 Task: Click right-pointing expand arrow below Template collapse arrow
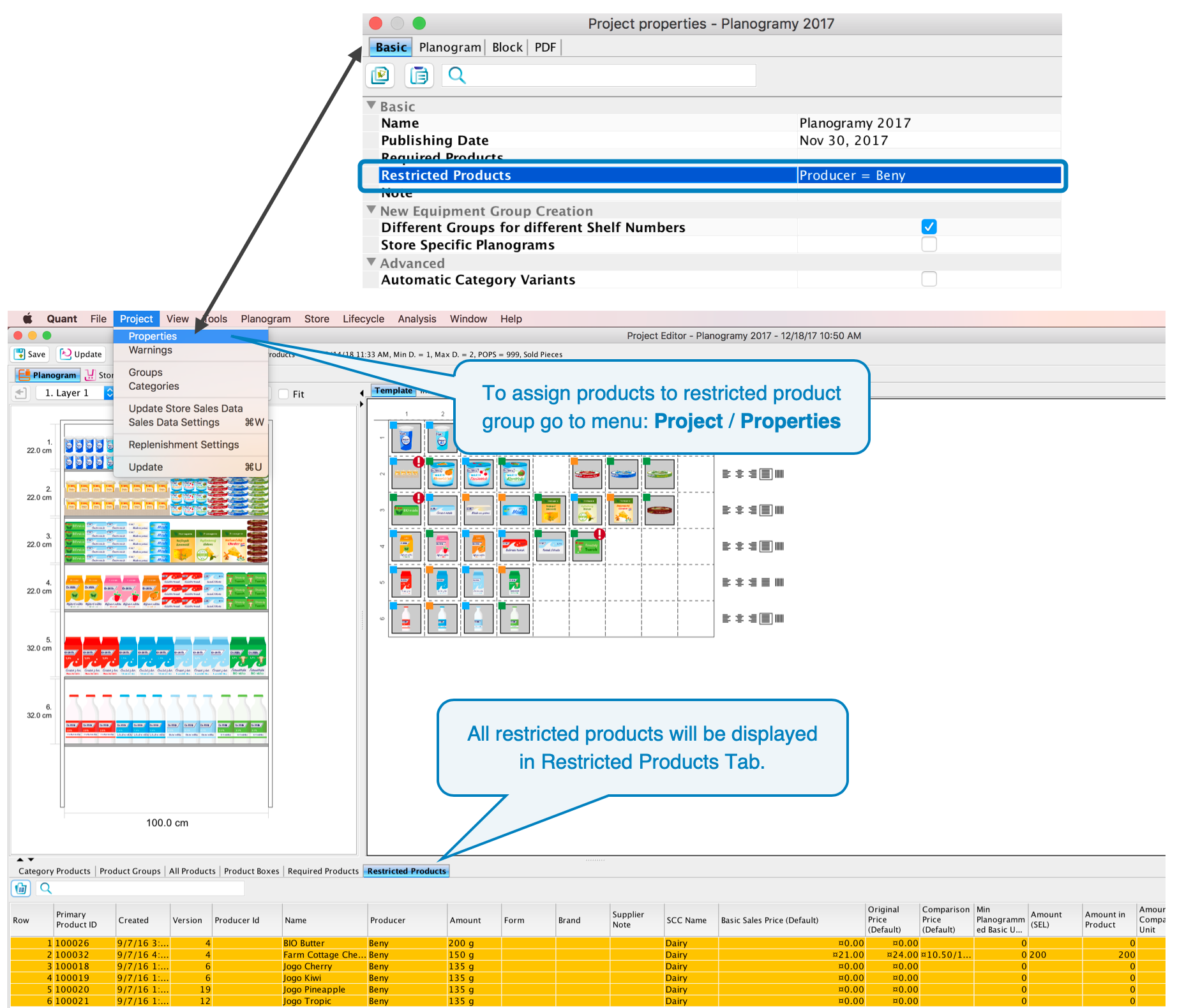[x=362, y=404]
